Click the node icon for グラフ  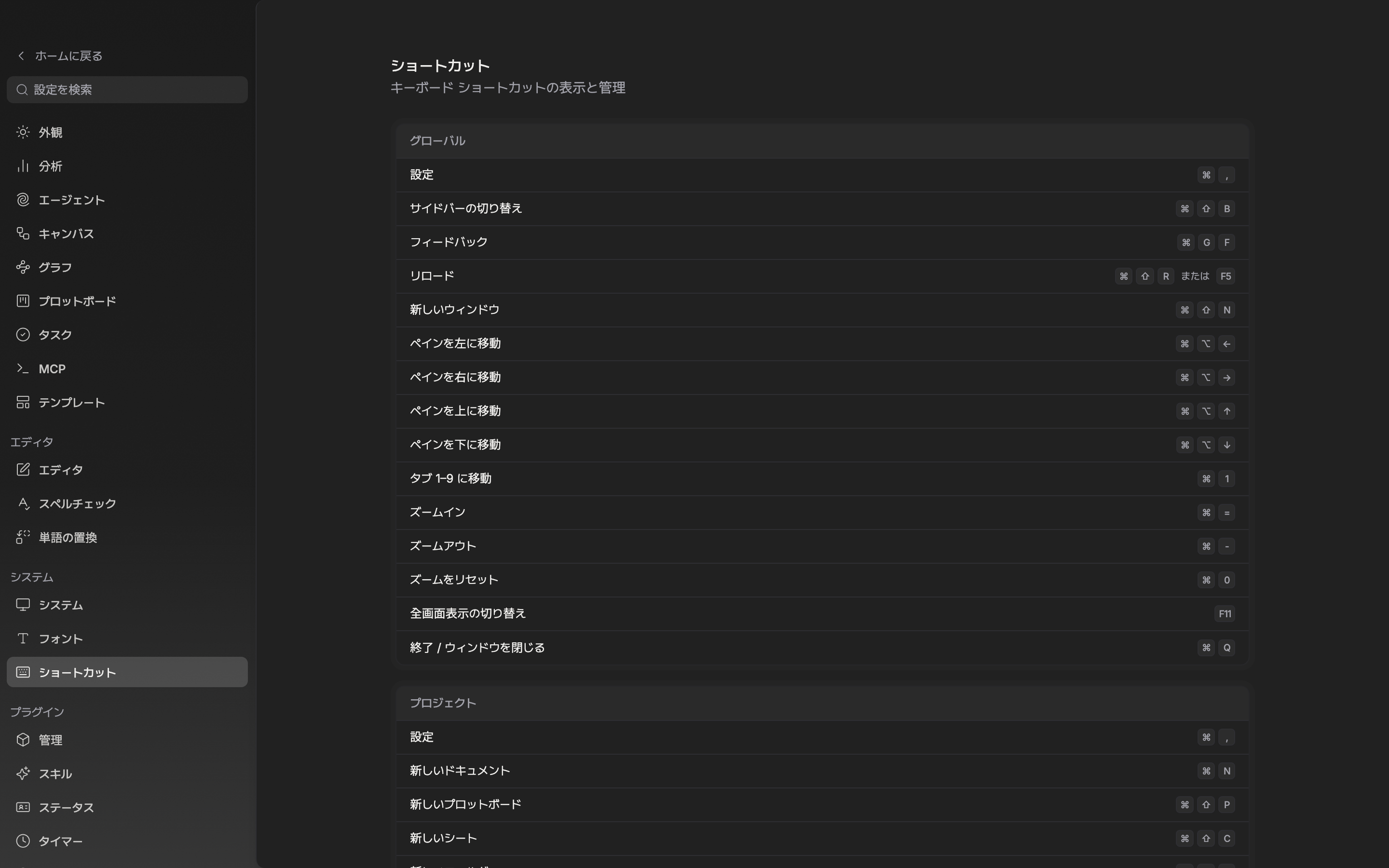(x=23, y=268)
